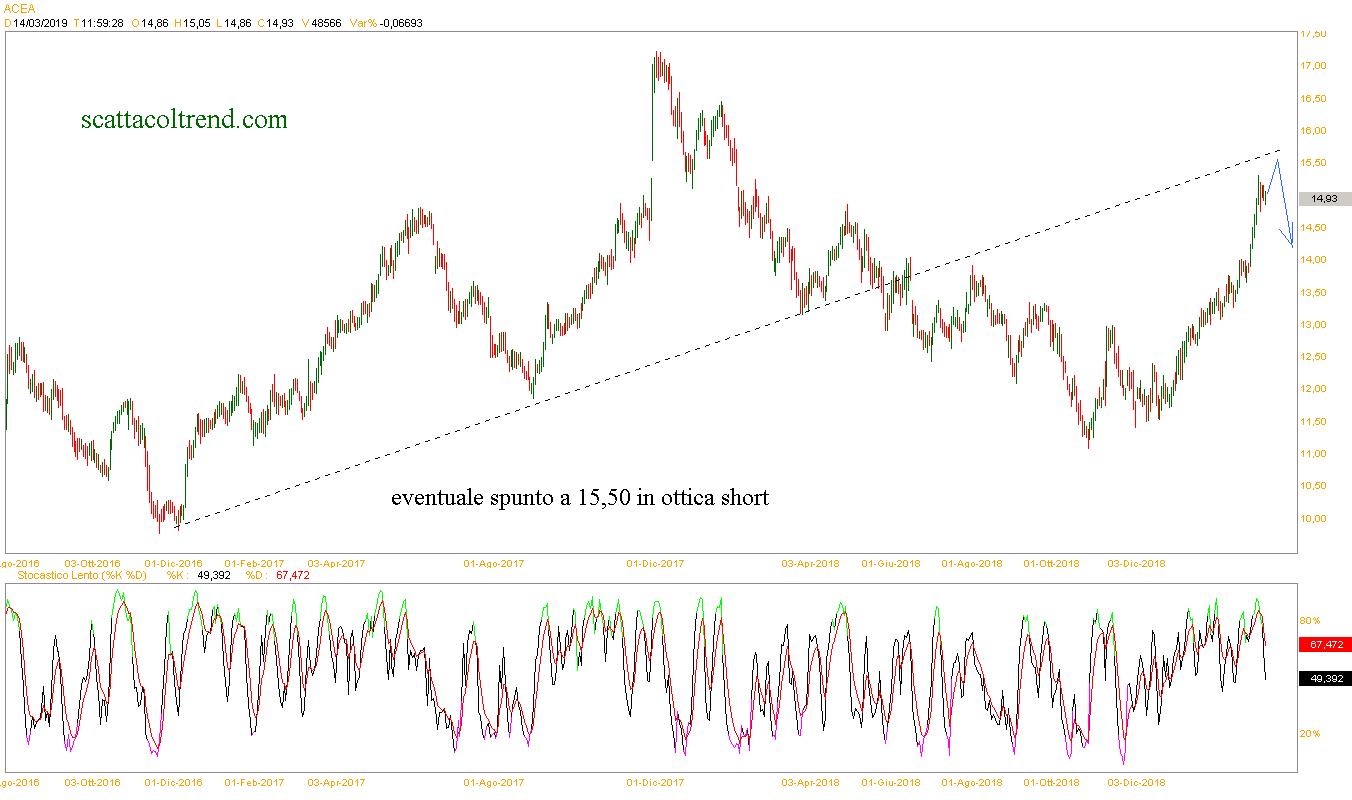This screenshot has height=800, width=1352.
Task: Click the scattacoltrend.com watermark text
Action: point(184,120)
